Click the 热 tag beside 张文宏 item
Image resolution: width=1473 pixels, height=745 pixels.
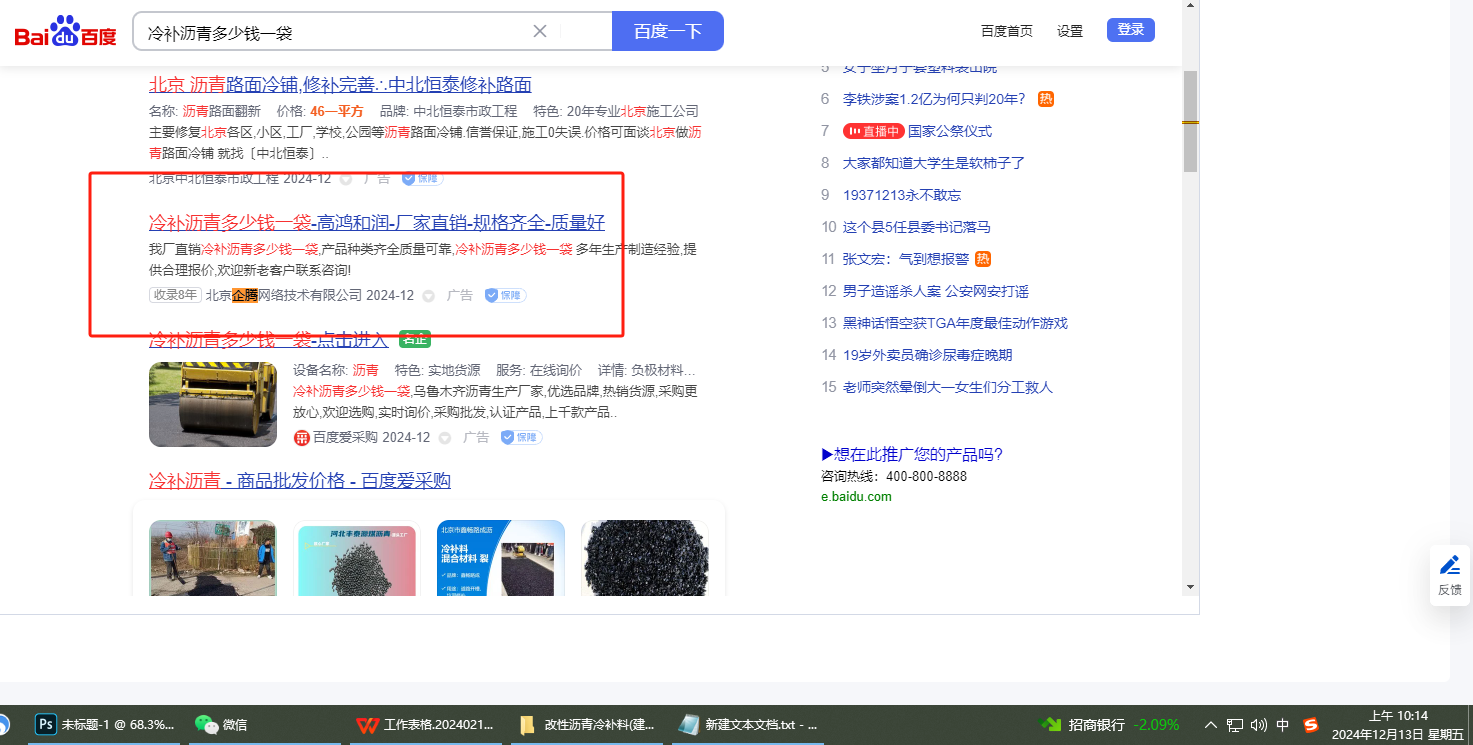[x=983, y=259]
